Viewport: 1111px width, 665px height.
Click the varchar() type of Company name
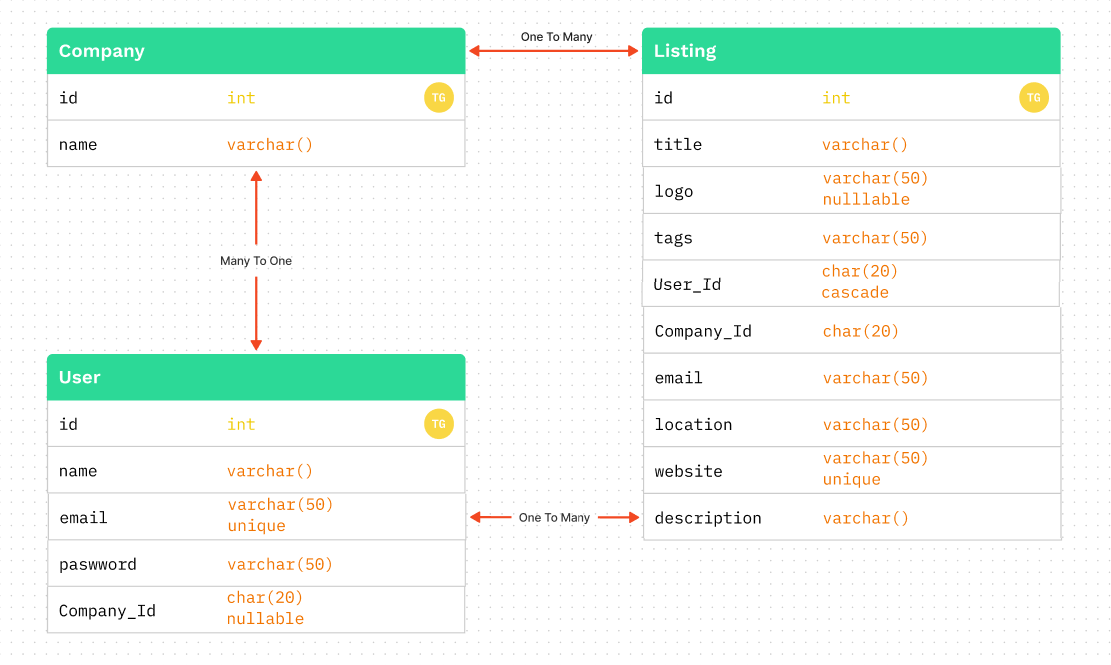(x=269, y=144)
